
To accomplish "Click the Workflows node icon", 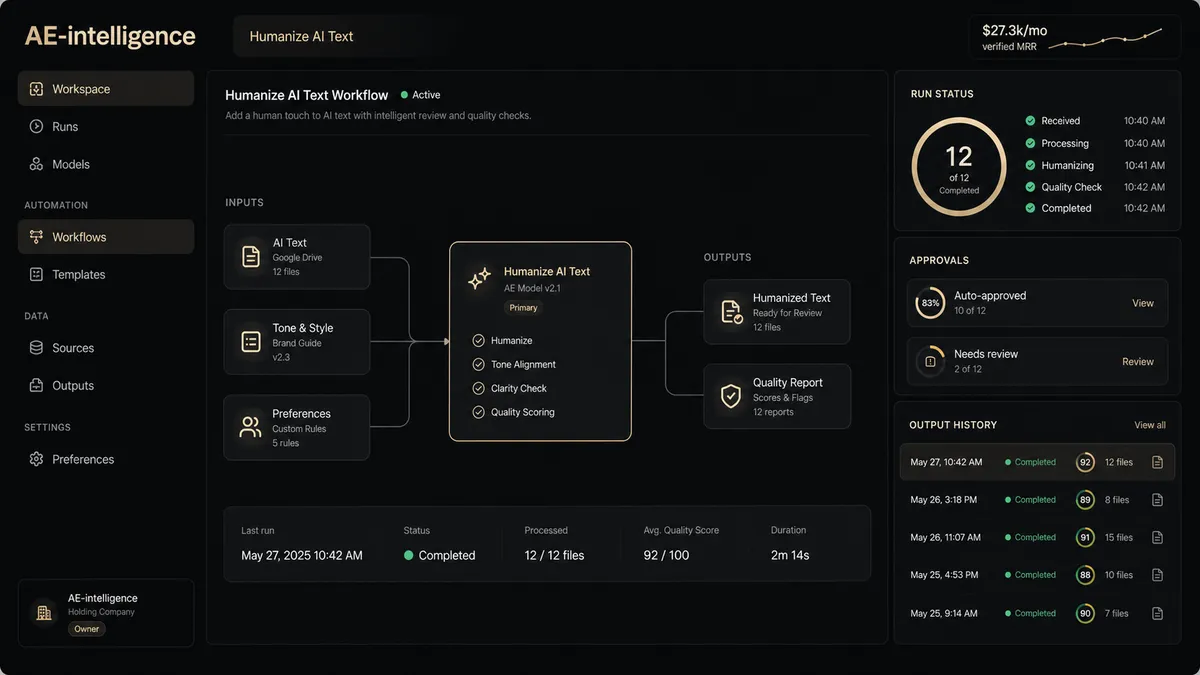I will point(37,237).
